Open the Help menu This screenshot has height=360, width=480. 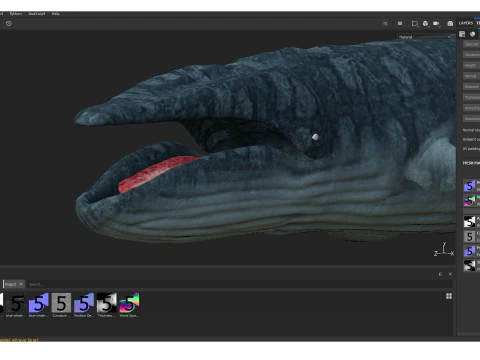pyautogui.click(x=56, y=14)
